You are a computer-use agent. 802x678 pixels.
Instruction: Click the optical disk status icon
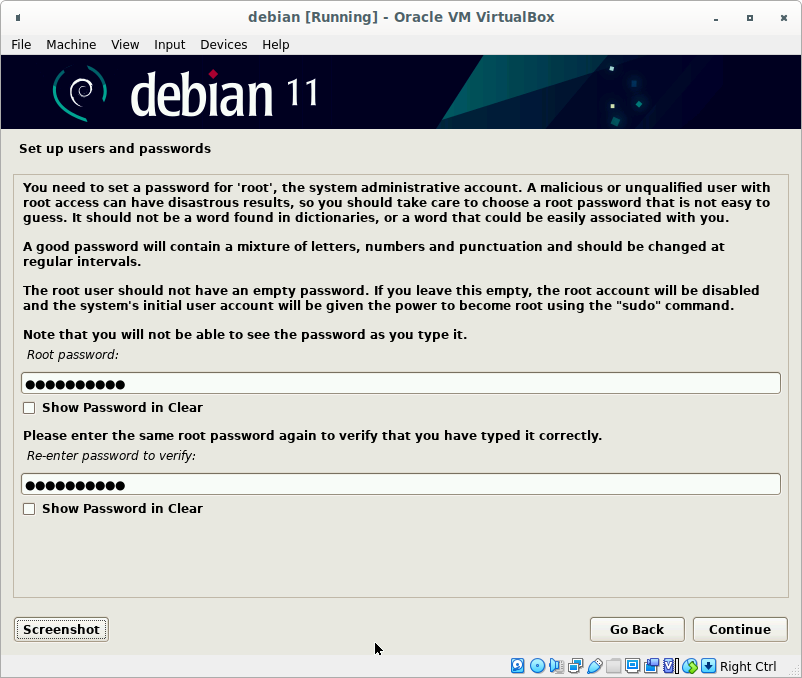coord(537,666)
